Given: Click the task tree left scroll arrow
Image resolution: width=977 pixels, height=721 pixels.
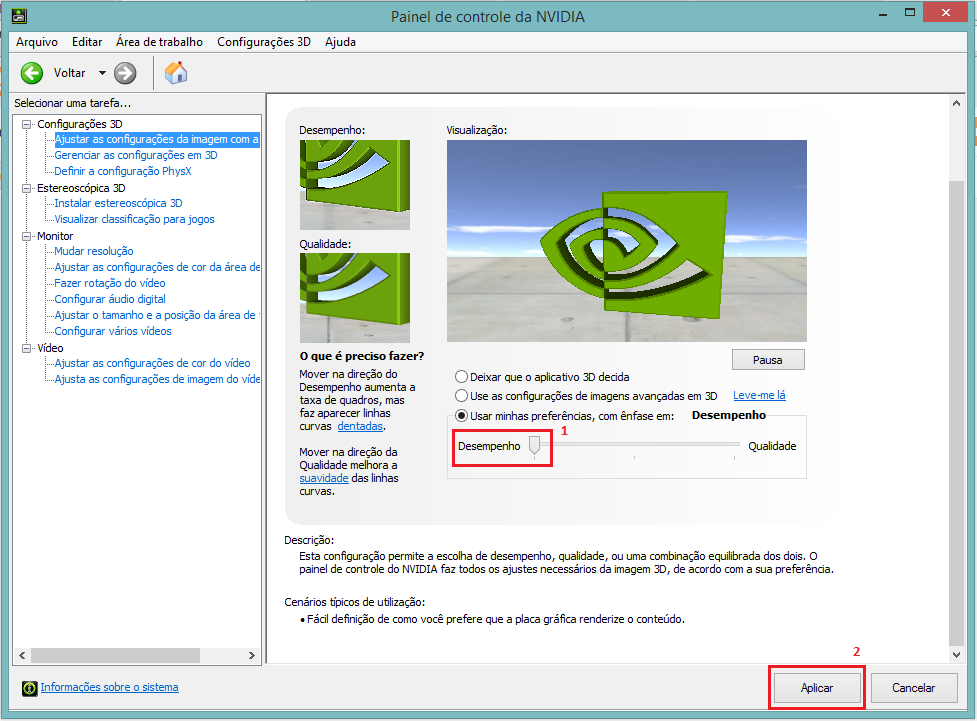Looking at the screenshot, I should (22, 656).
